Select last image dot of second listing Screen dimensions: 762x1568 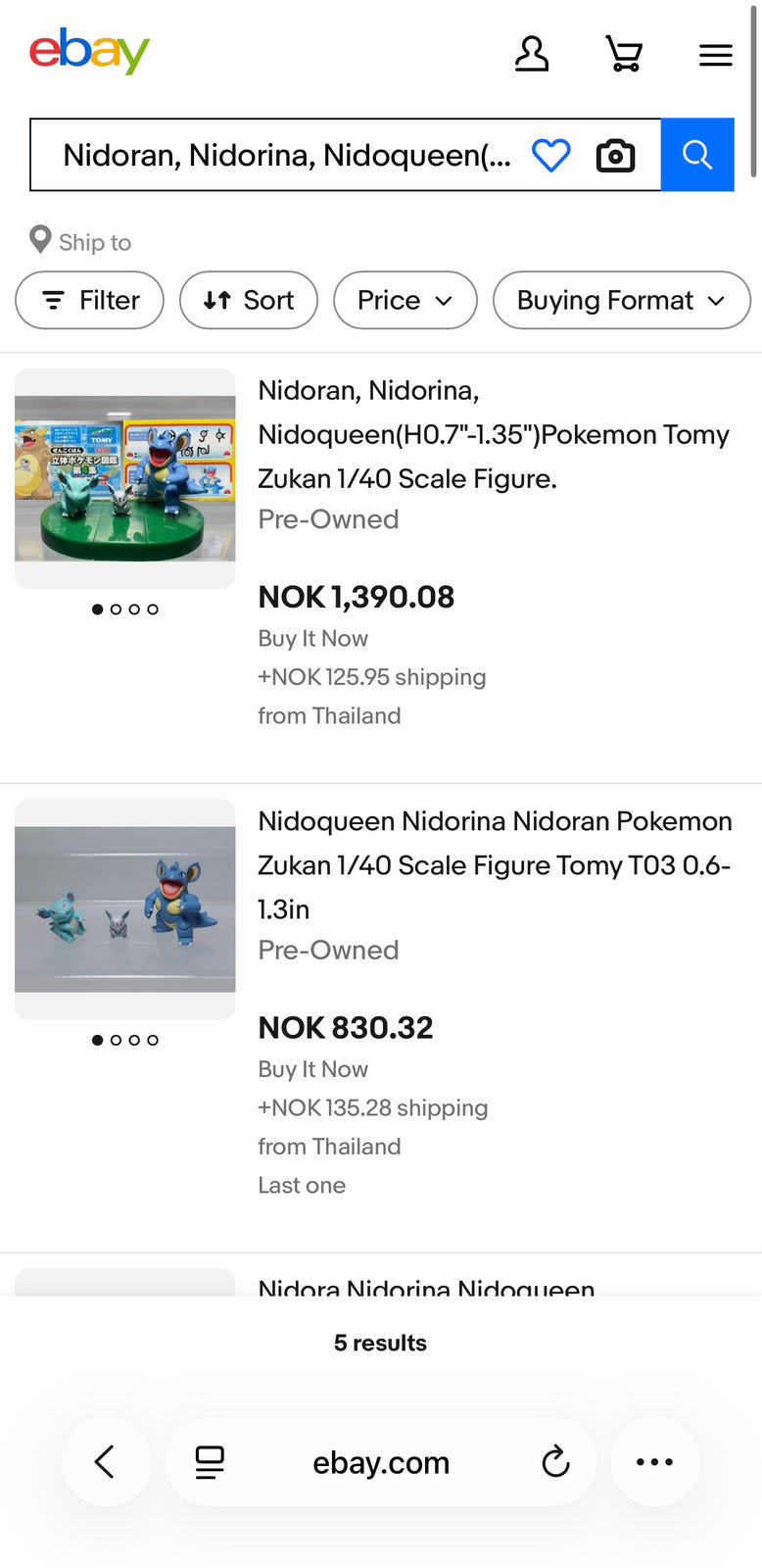(153, 1041)
